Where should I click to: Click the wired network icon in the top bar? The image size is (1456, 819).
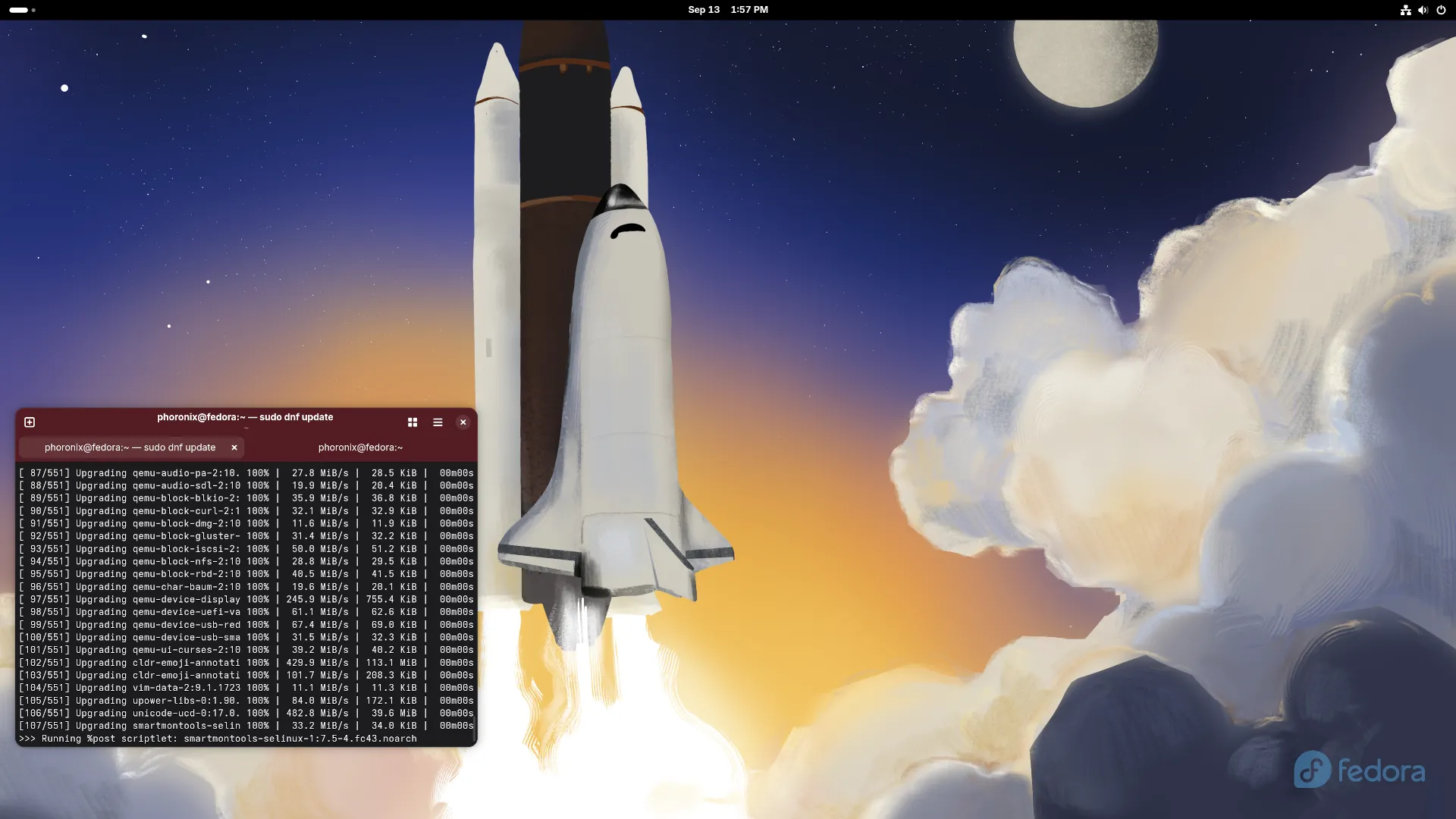click(x=1404, y=10)
